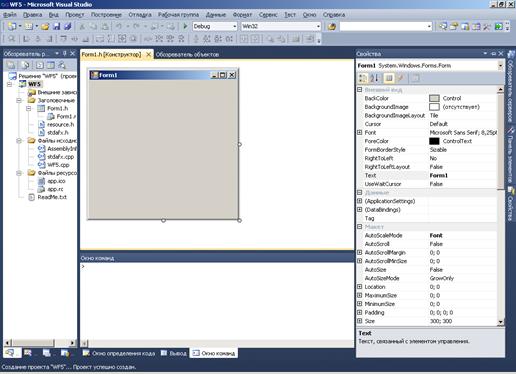Save the file with the floppy disk icon
The image size is (516, 374).
(x=57, y=26)
